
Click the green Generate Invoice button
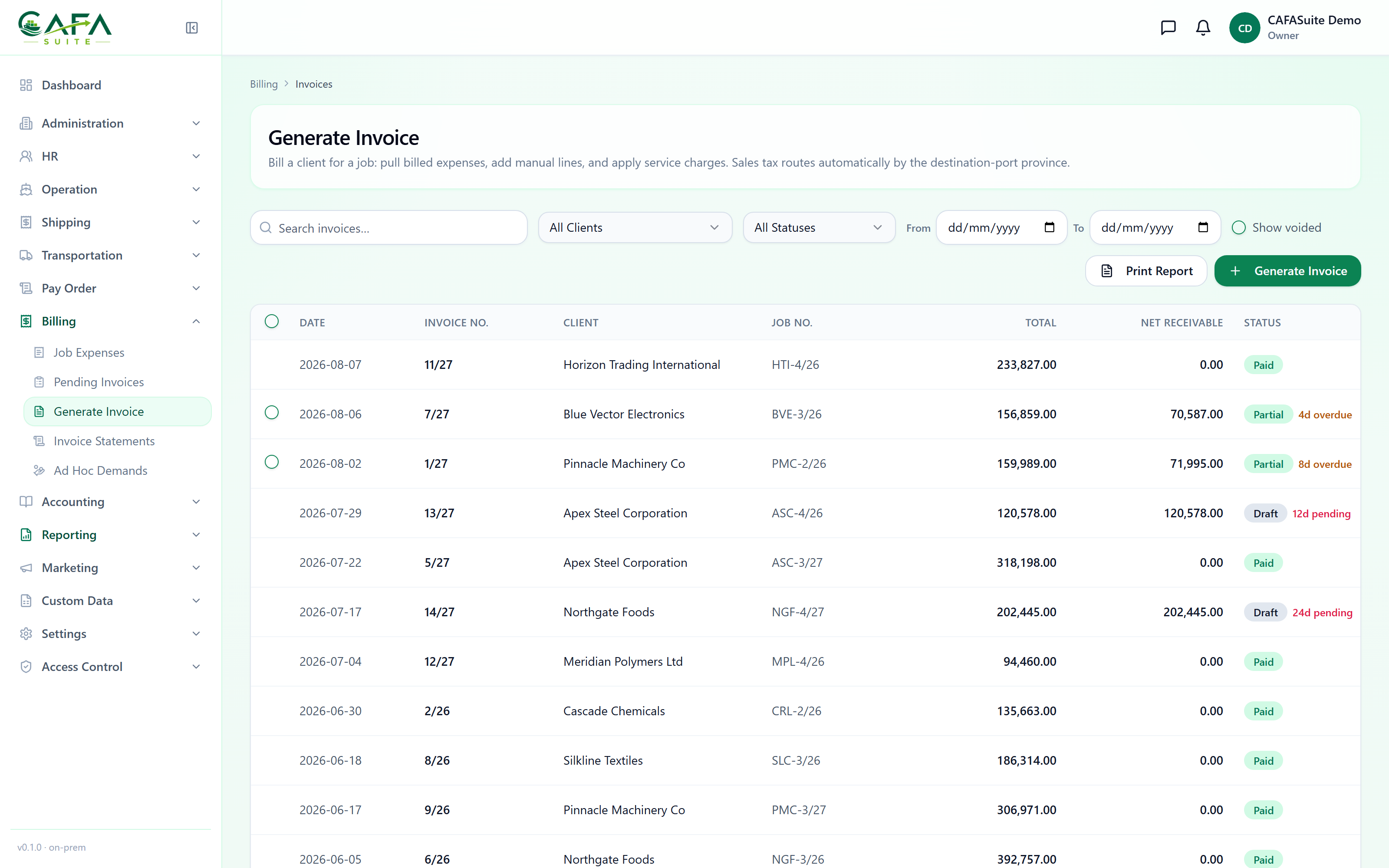1287,271
